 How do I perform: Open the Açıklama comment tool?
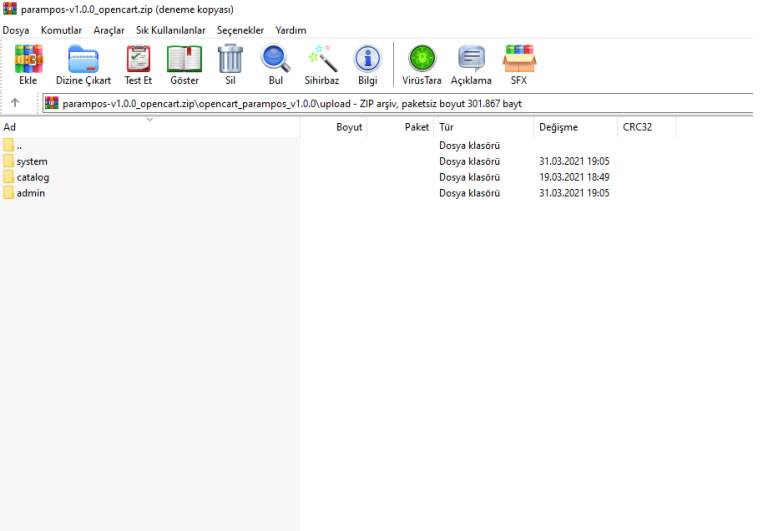471,58
